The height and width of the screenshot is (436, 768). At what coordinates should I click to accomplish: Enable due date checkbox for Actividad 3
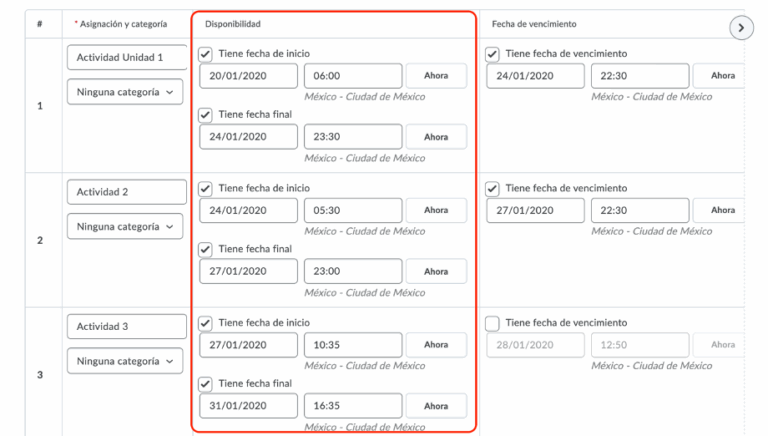pyautogui.click(x=492, y=323)
